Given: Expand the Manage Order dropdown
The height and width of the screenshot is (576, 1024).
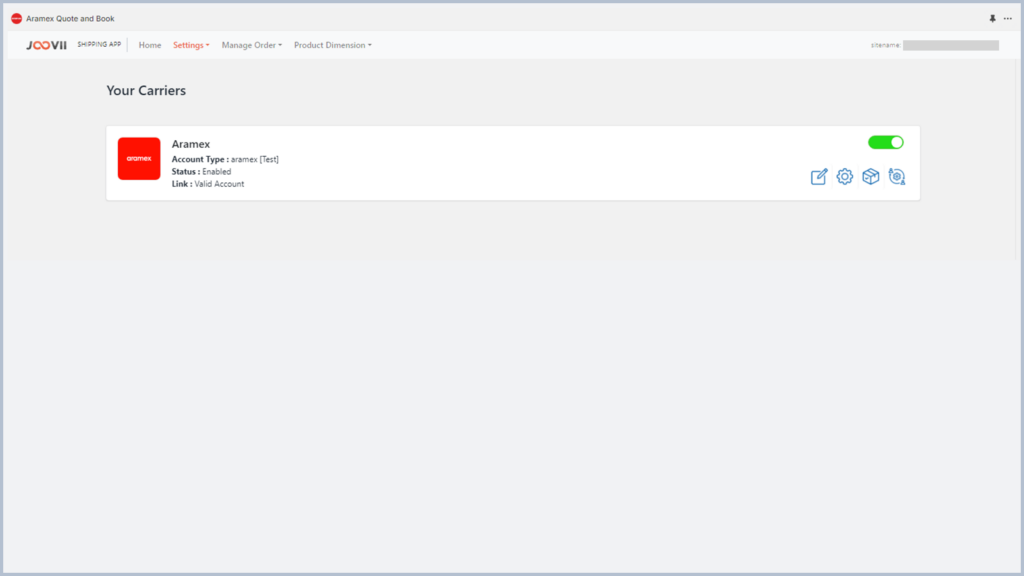Looking at the screenshot, I should tap(252, 45).
